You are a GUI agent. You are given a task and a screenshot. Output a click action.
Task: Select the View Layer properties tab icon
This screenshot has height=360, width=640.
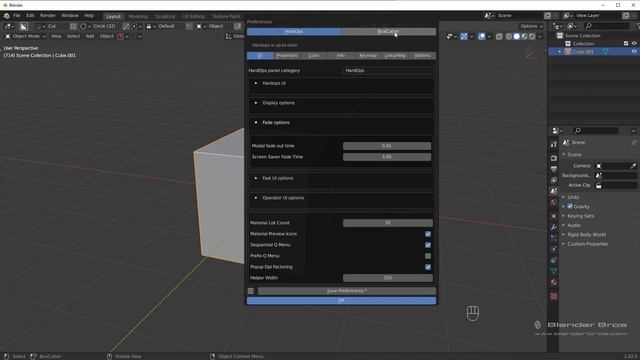[x=553, y=180]
